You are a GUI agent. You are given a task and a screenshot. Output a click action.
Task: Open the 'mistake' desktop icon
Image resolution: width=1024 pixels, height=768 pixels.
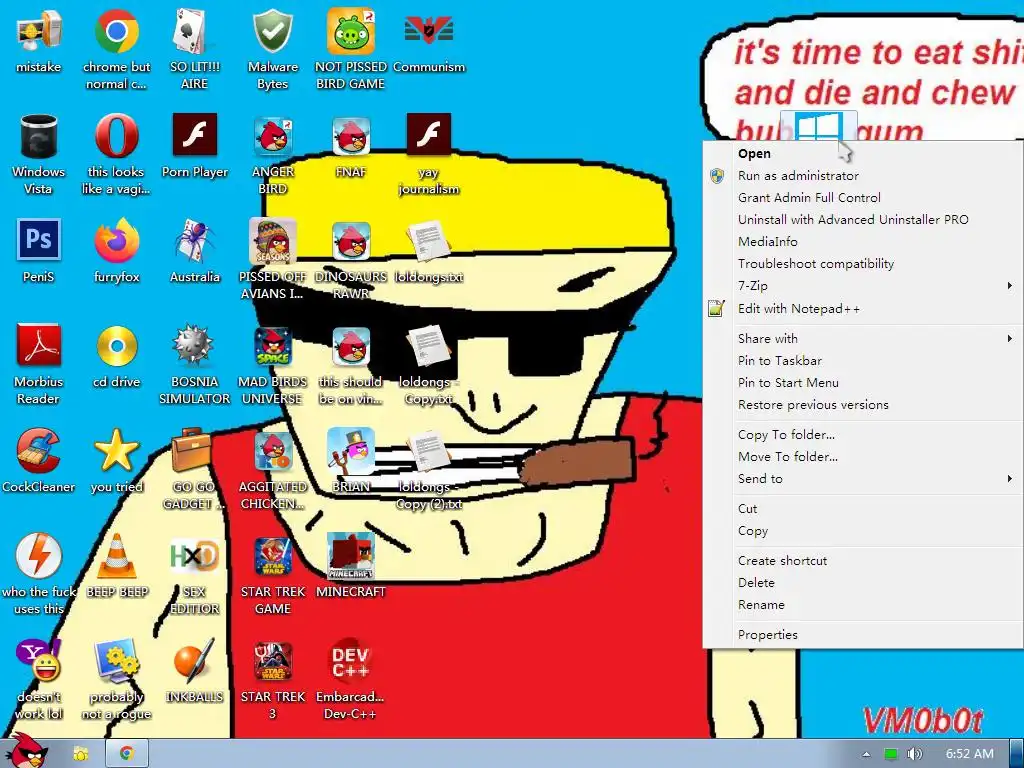coord(39,31)
